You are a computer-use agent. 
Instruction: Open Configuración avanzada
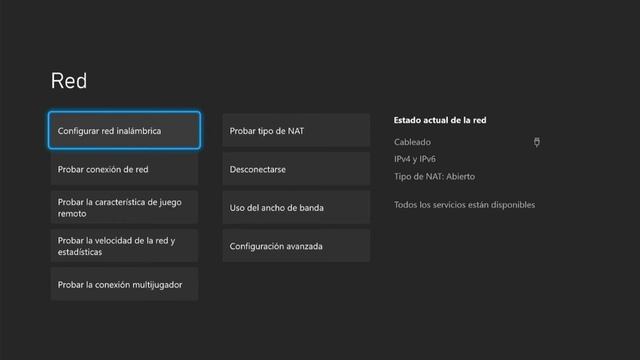(x=296, y=246)
